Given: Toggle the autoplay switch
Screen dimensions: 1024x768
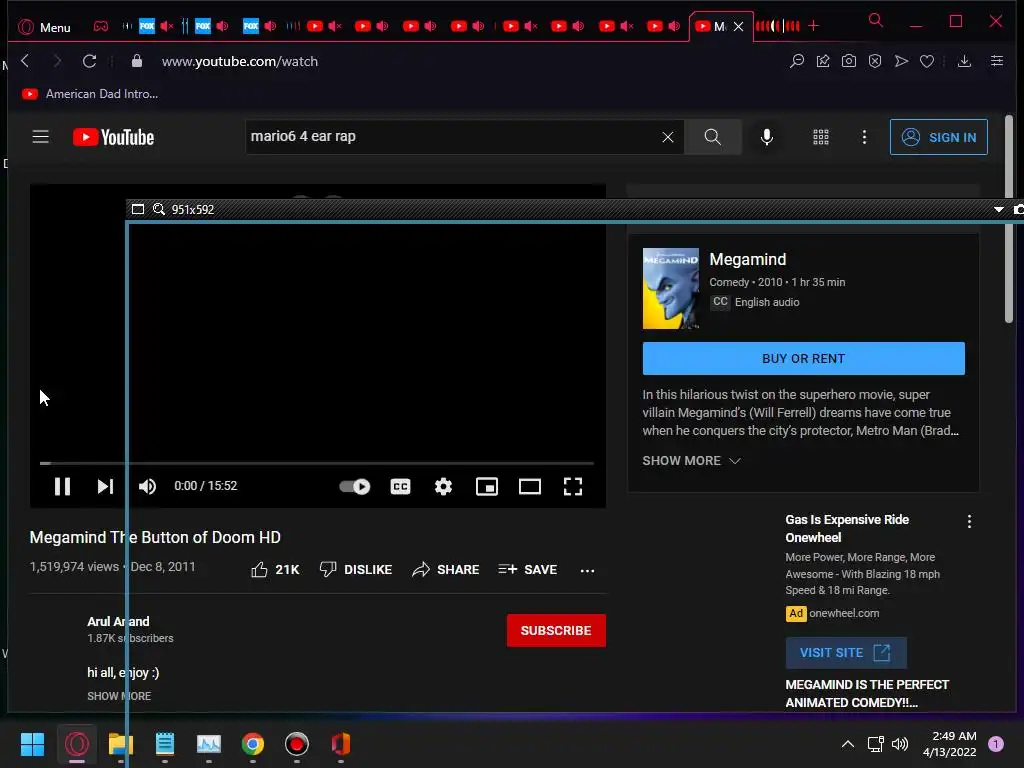Looking at the screenshot, I should (355, 487).
